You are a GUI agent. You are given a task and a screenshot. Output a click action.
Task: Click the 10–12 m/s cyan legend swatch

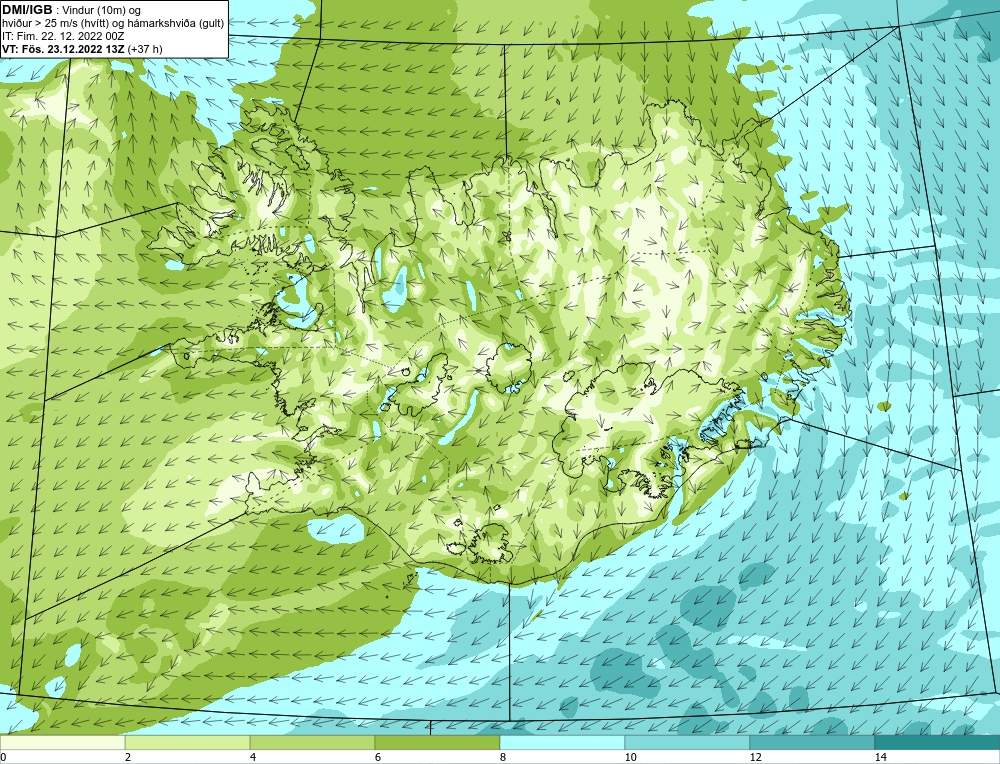(688, 743)
